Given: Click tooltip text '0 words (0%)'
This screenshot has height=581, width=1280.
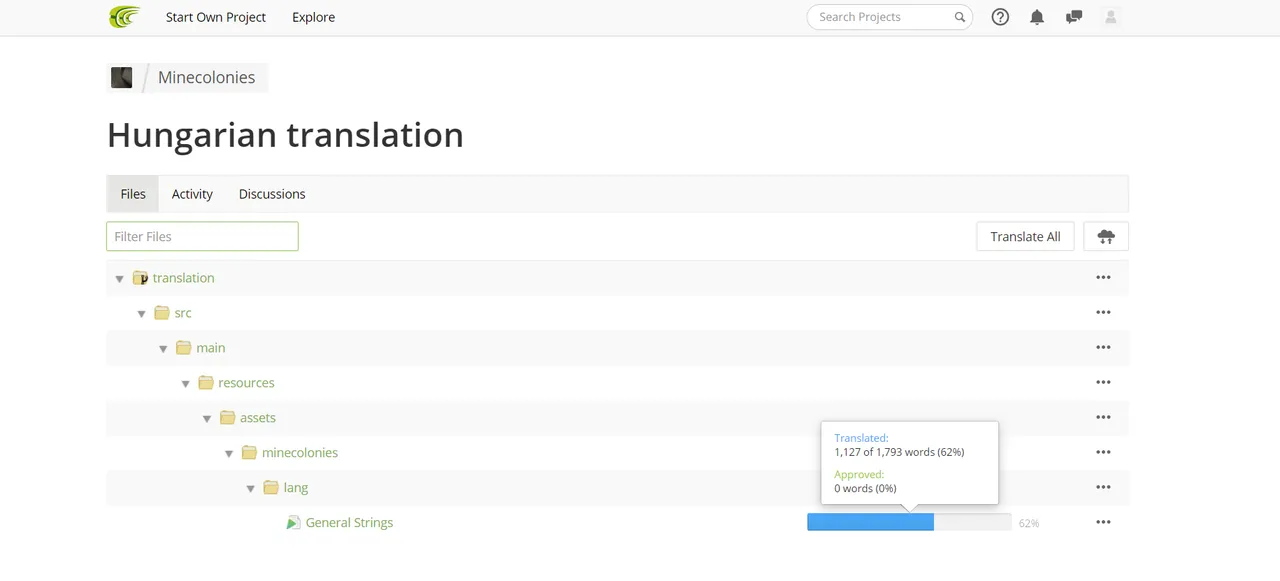Looking at the screenshot, I should click(x=865, y=488).
